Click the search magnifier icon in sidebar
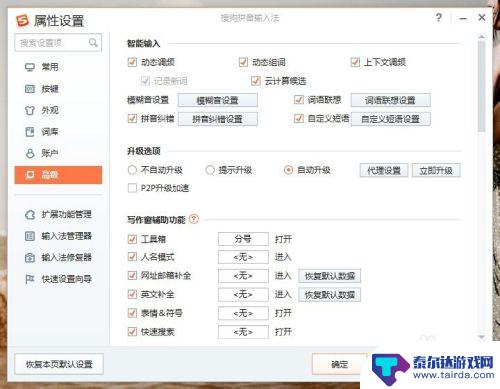 [x=93, y=43]
